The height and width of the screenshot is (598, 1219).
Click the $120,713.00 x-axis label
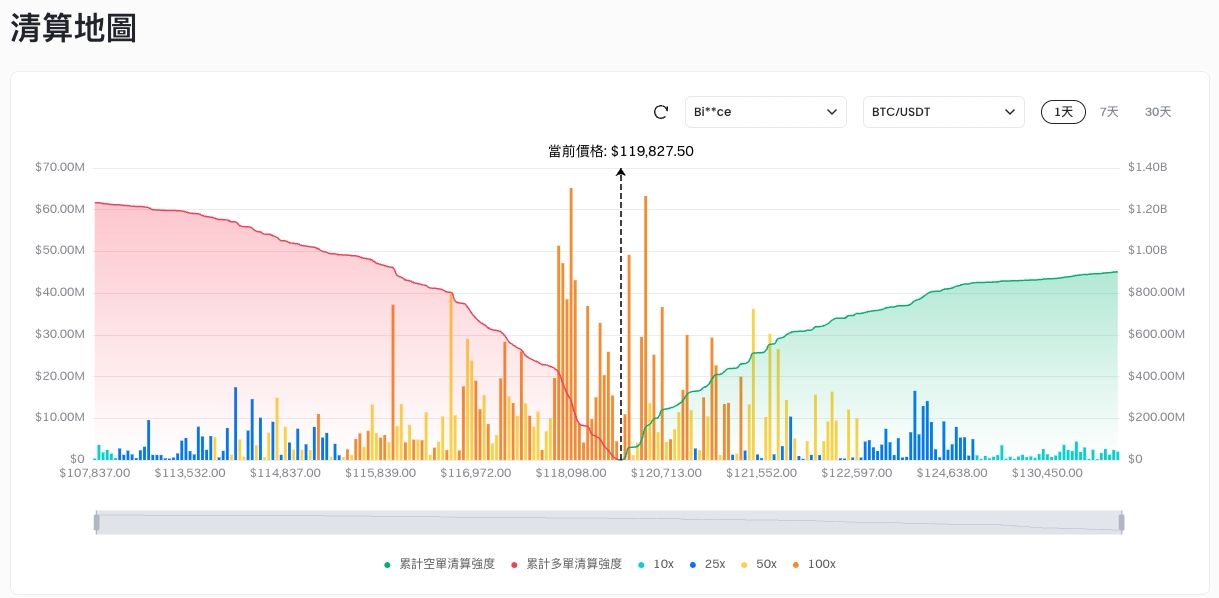pos(665,473)
